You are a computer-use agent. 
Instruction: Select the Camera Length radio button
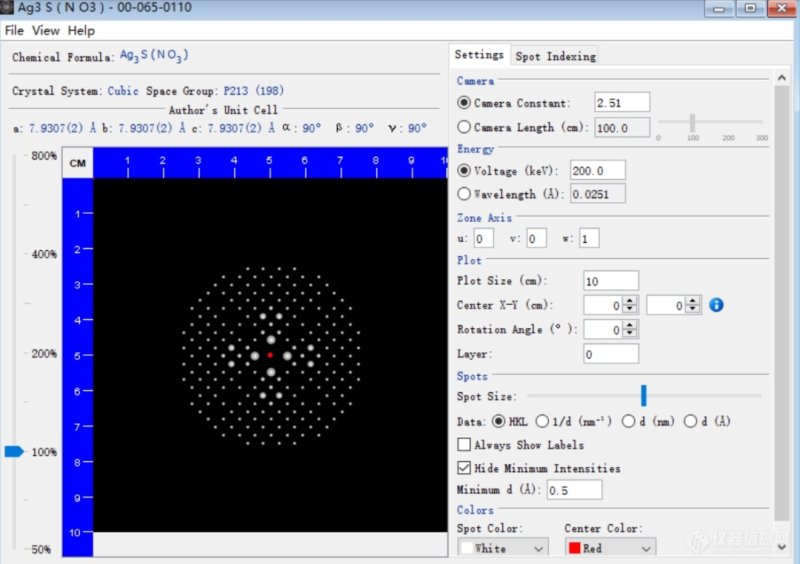tap(464, 127)
